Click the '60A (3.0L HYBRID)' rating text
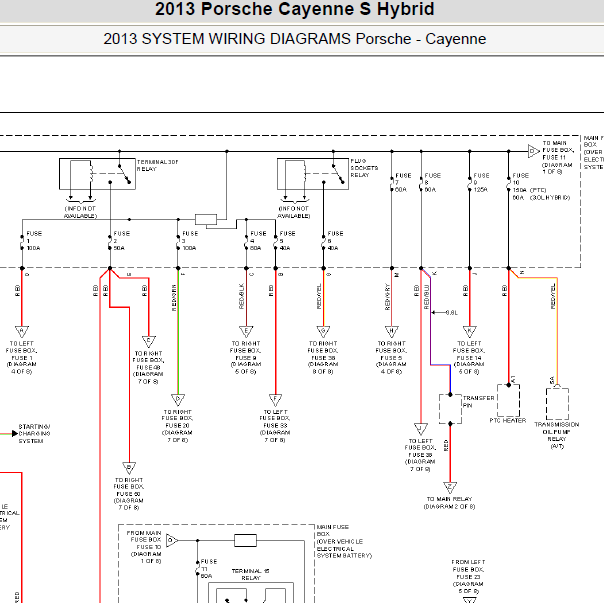Viewport: 604px width, 603px height. coord(541,197)
